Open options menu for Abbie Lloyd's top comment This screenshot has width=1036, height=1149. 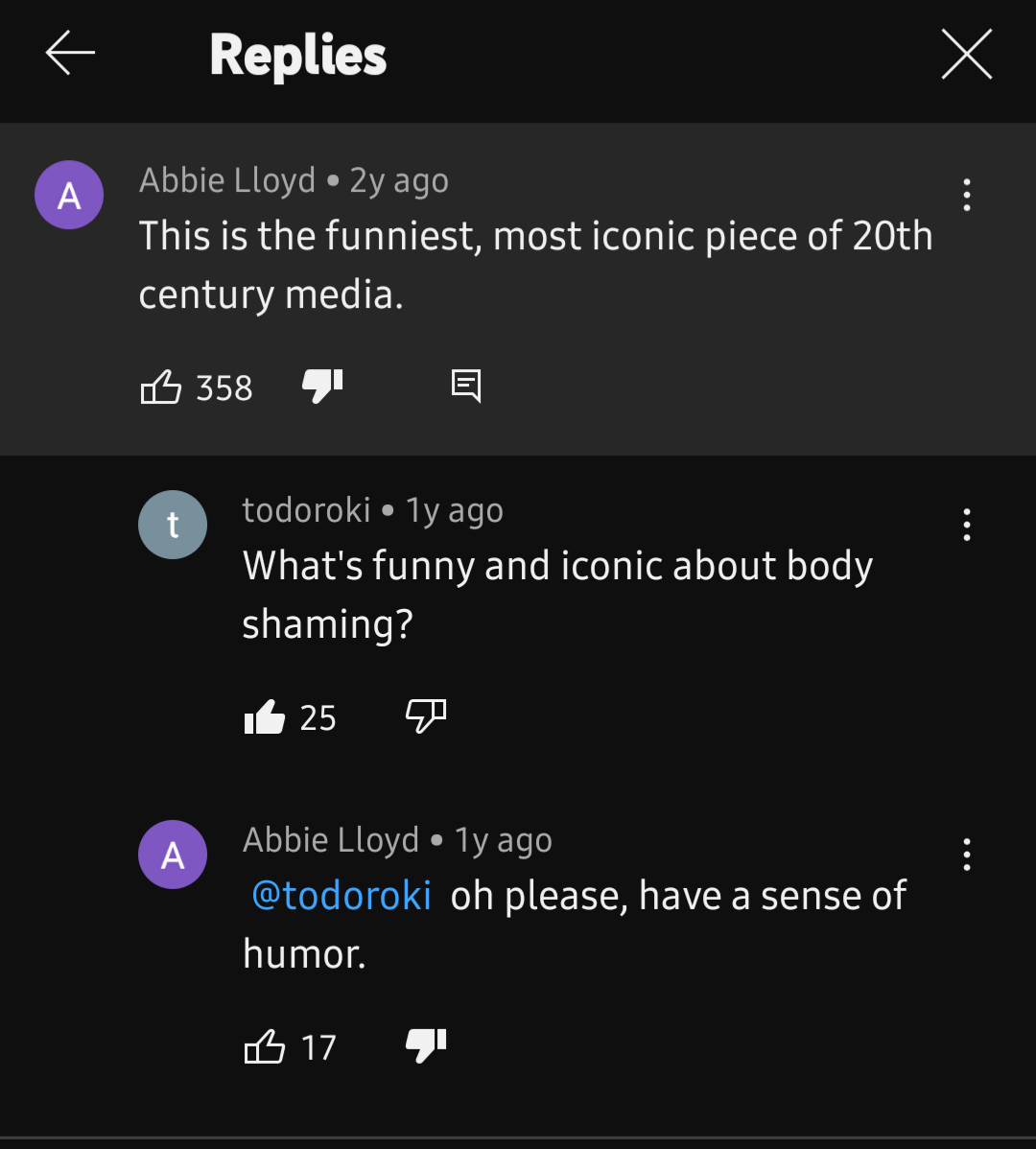[x=966, y=195]
